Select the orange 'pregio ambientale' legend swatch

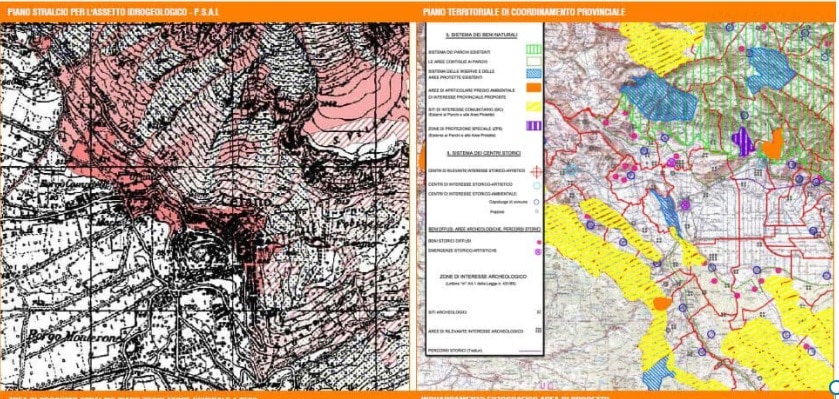[x=533, y=88]
